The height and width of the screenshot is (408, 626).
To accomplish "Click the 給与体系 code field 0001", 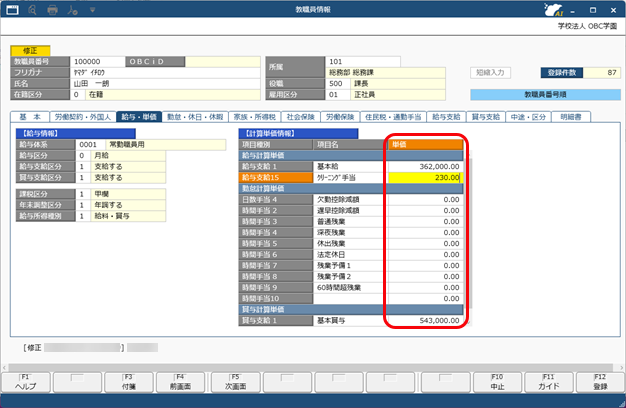I will (90, 145).
